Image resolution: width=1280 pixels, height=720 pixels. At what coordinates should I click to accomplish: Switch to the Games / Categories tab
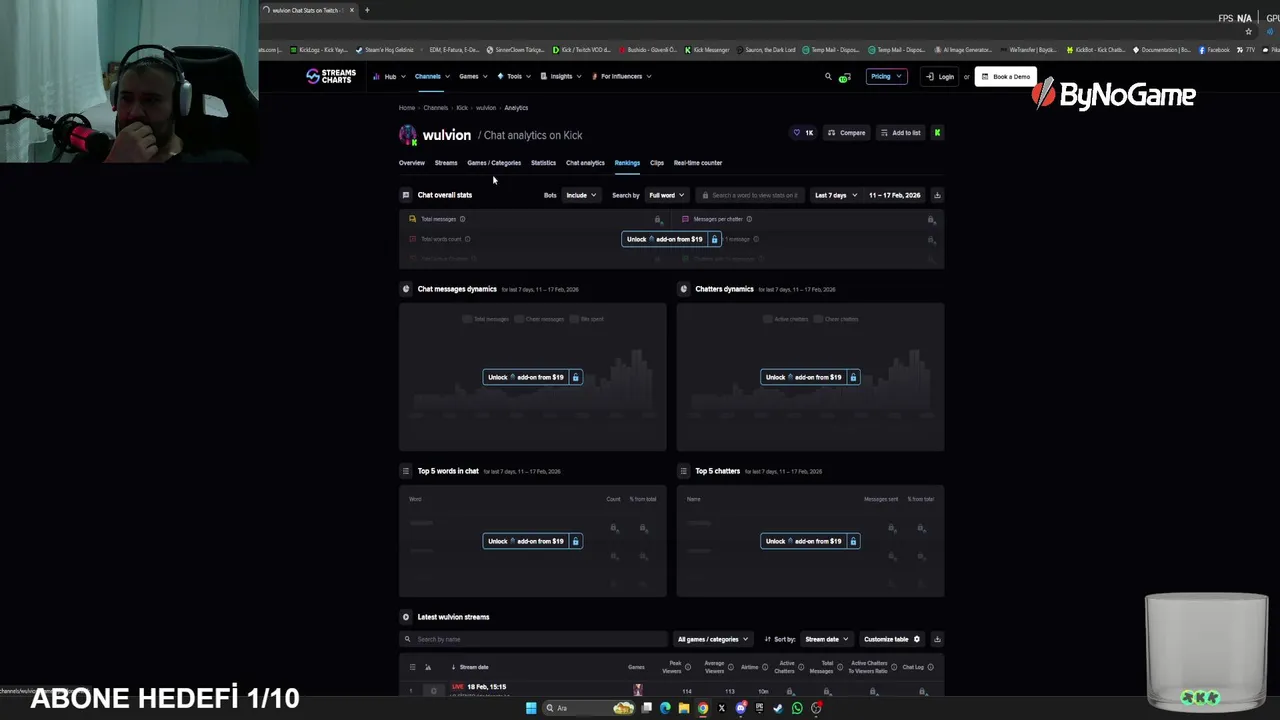[494, 163]
